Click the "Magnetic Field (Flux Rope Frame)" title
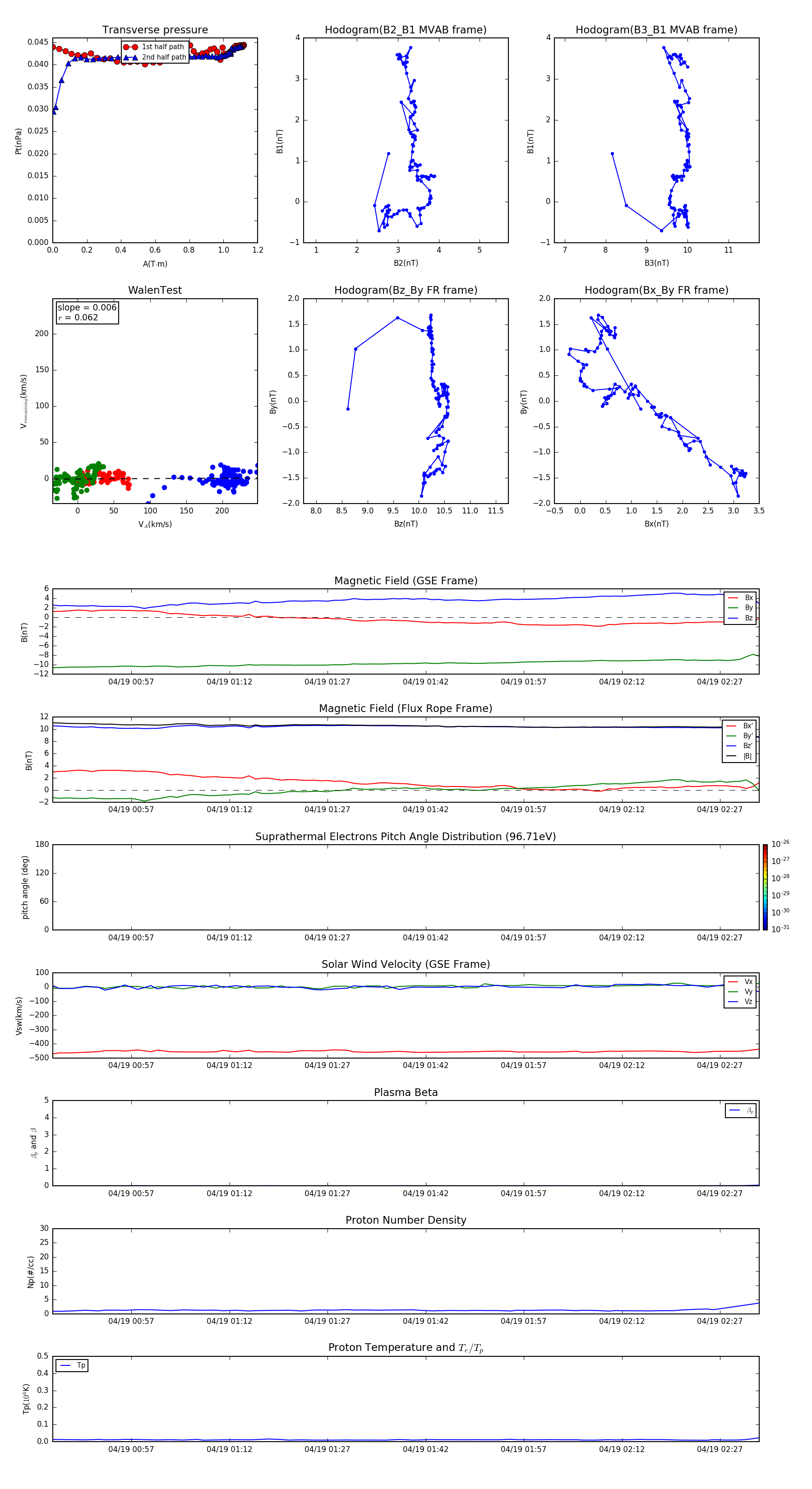The image size is (812, 1489). click(x=406, y=709)
